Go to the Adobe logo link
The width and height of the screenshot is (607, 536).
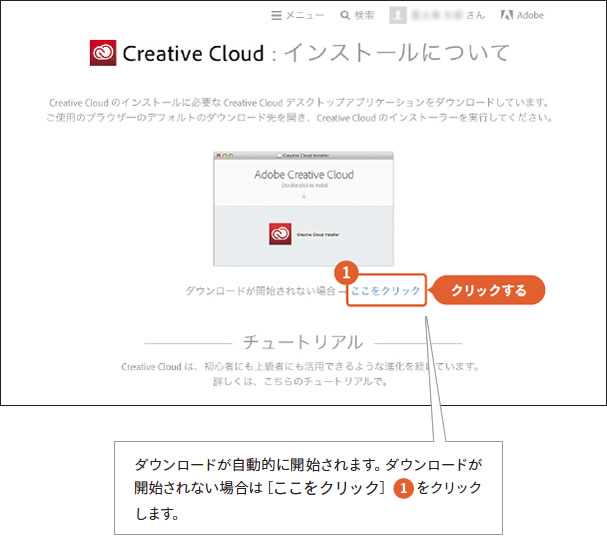522,15
